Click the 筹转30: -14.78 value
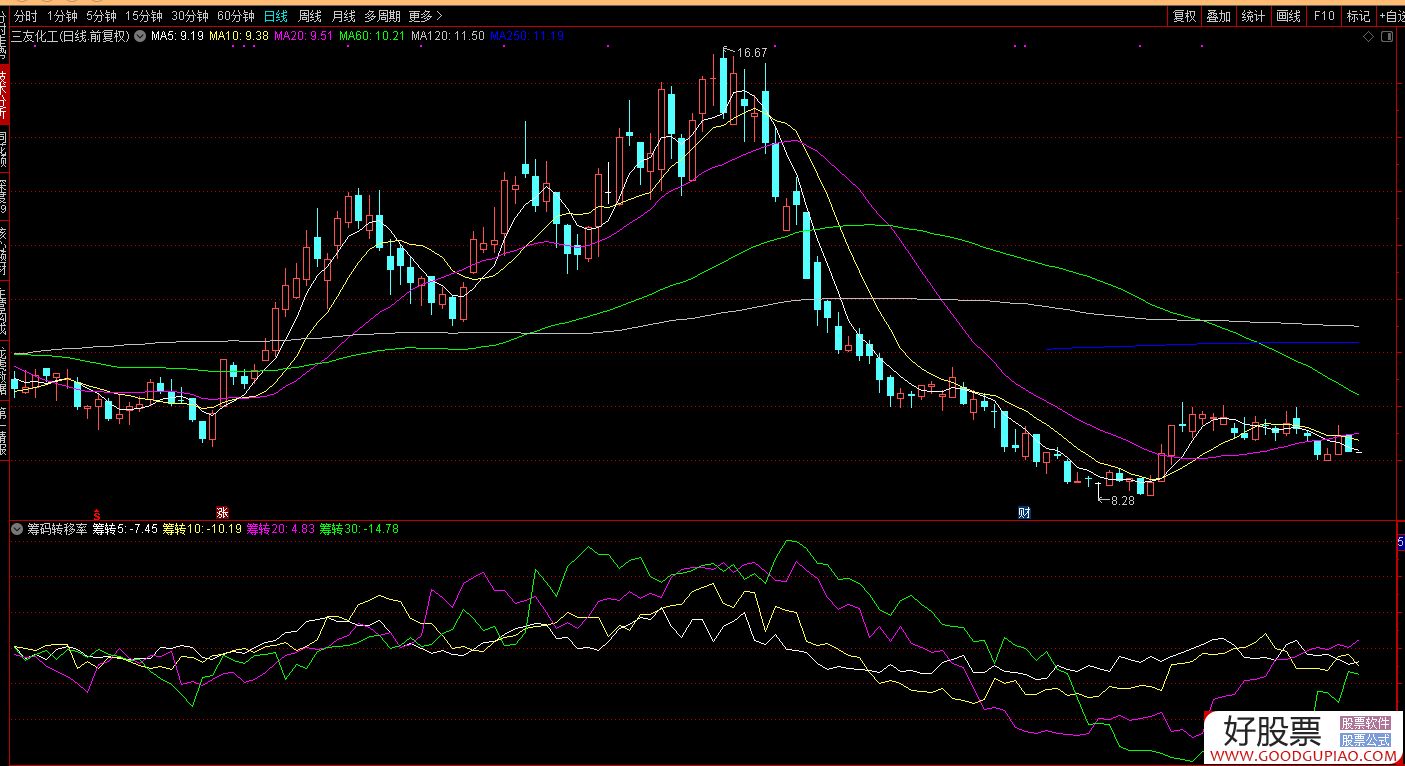Screen dimensions: 1405x766 pos(359,528)
